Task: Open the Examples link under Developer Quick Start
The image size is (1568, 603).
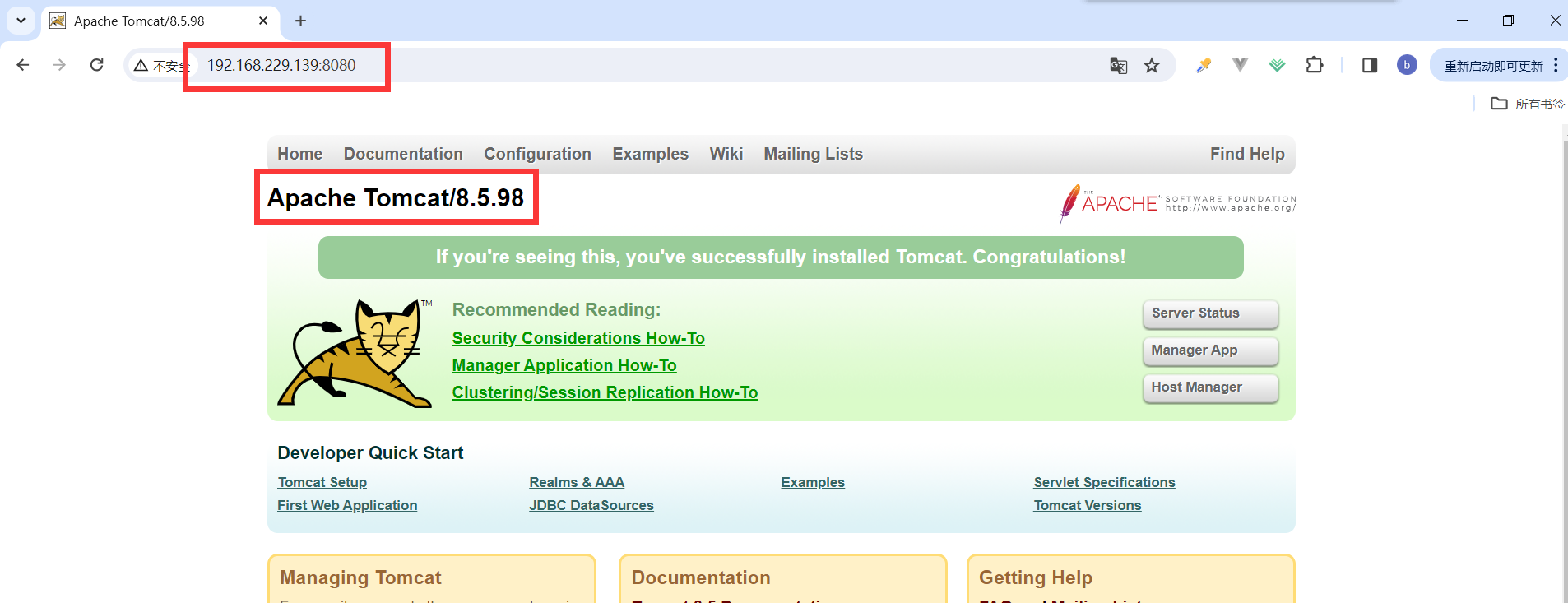Action: pos(813,482)
